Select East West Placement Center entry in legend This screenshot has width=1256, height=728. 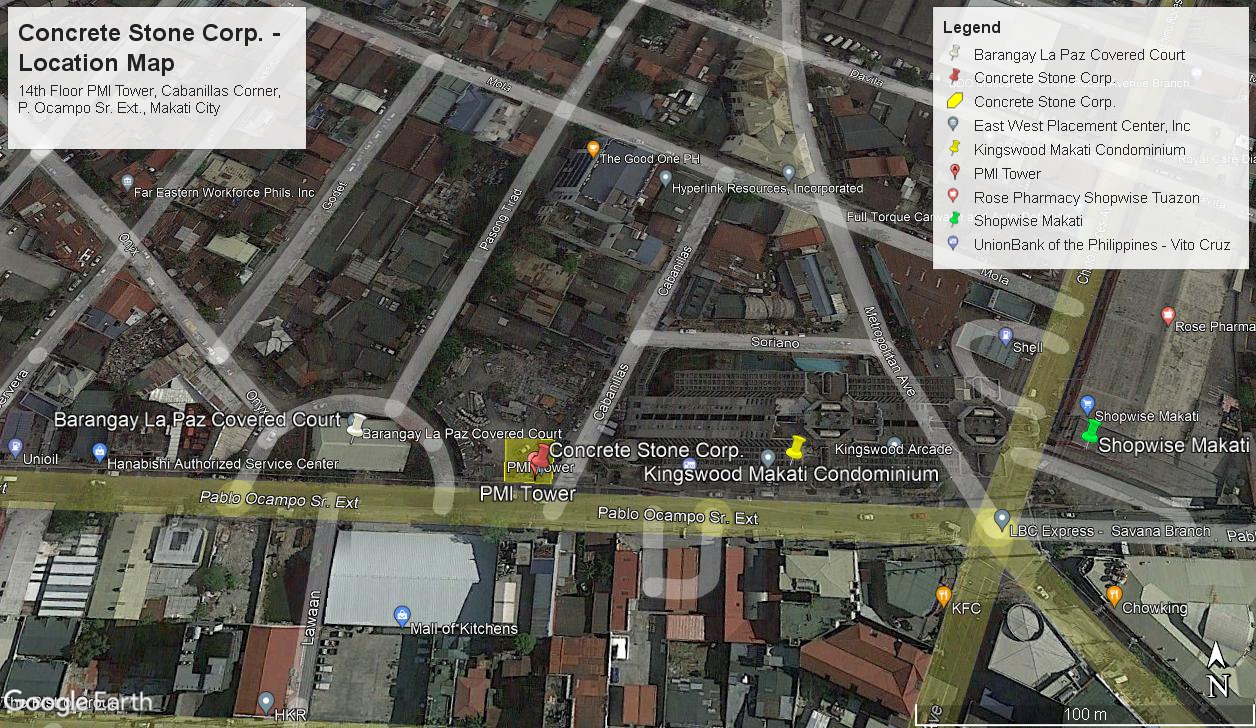click(1081, 125)
